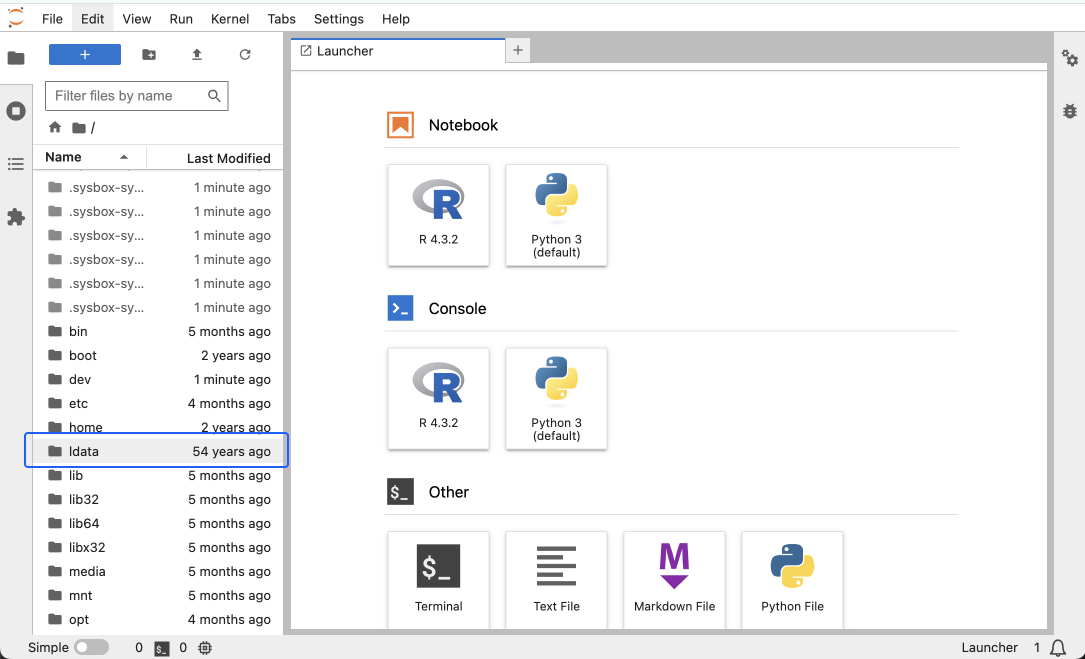Create a new Markdown File
Image resolution: width=1085 pixels, height=659 pixels.
[x=675, y=580]
